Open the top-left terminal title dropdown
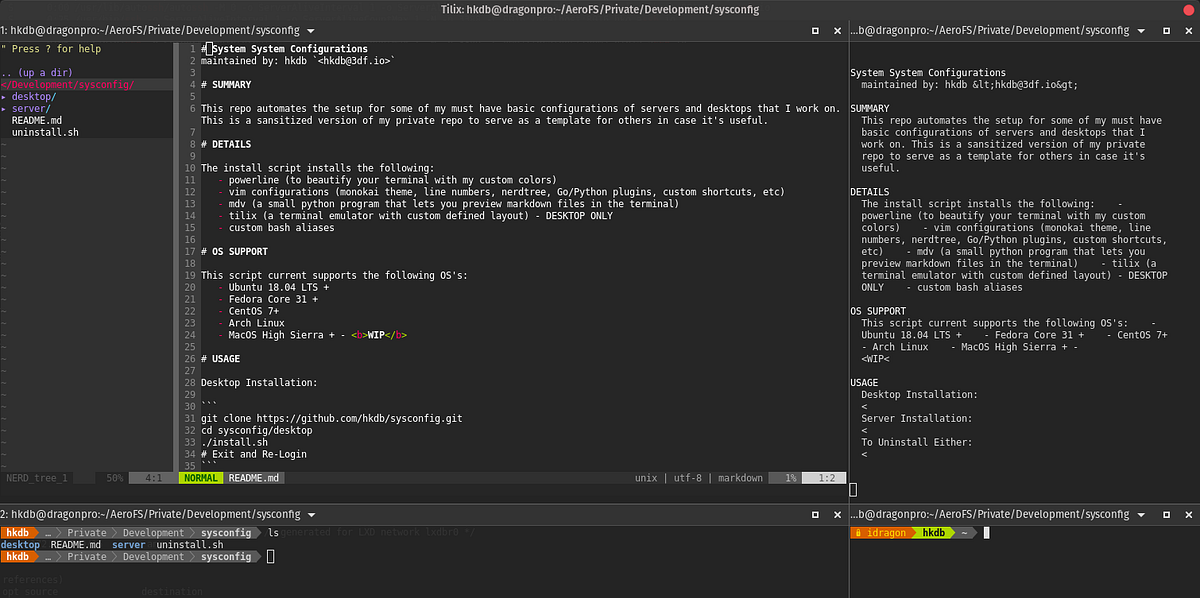Image resolution: width=1200 pixels, height=598 pixels. pos(311,30)
